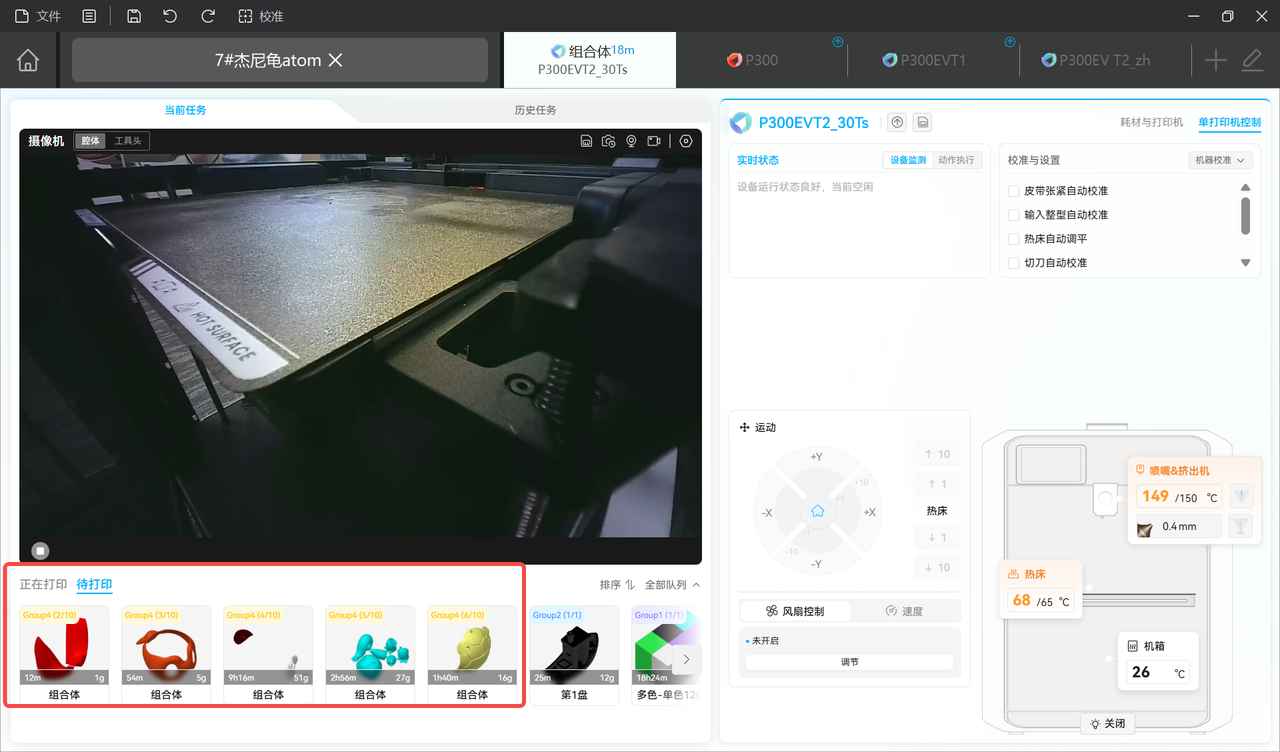Take a camera snapshot
Screen dimensions: 1280x752
[608, 141]
